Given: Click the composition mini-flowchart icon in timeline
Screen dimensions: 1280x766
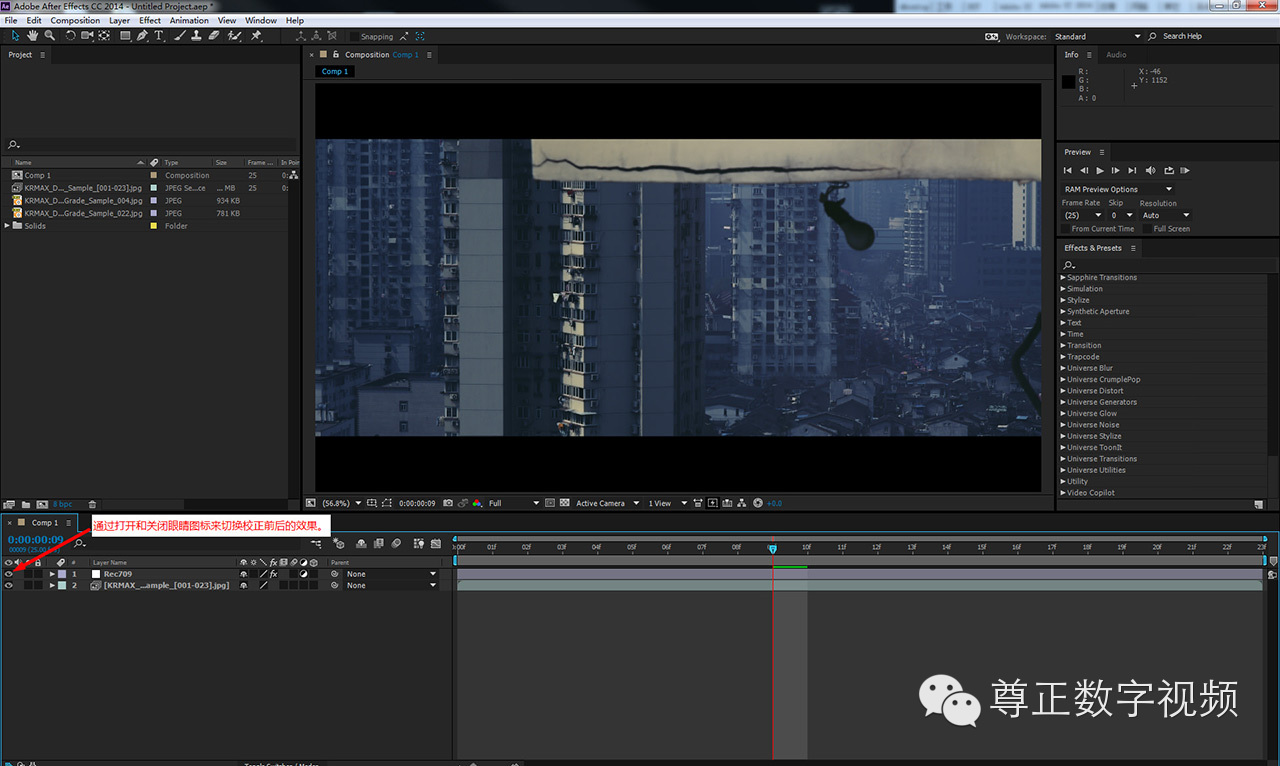Looking at the screenshot, I should [316, 543].
